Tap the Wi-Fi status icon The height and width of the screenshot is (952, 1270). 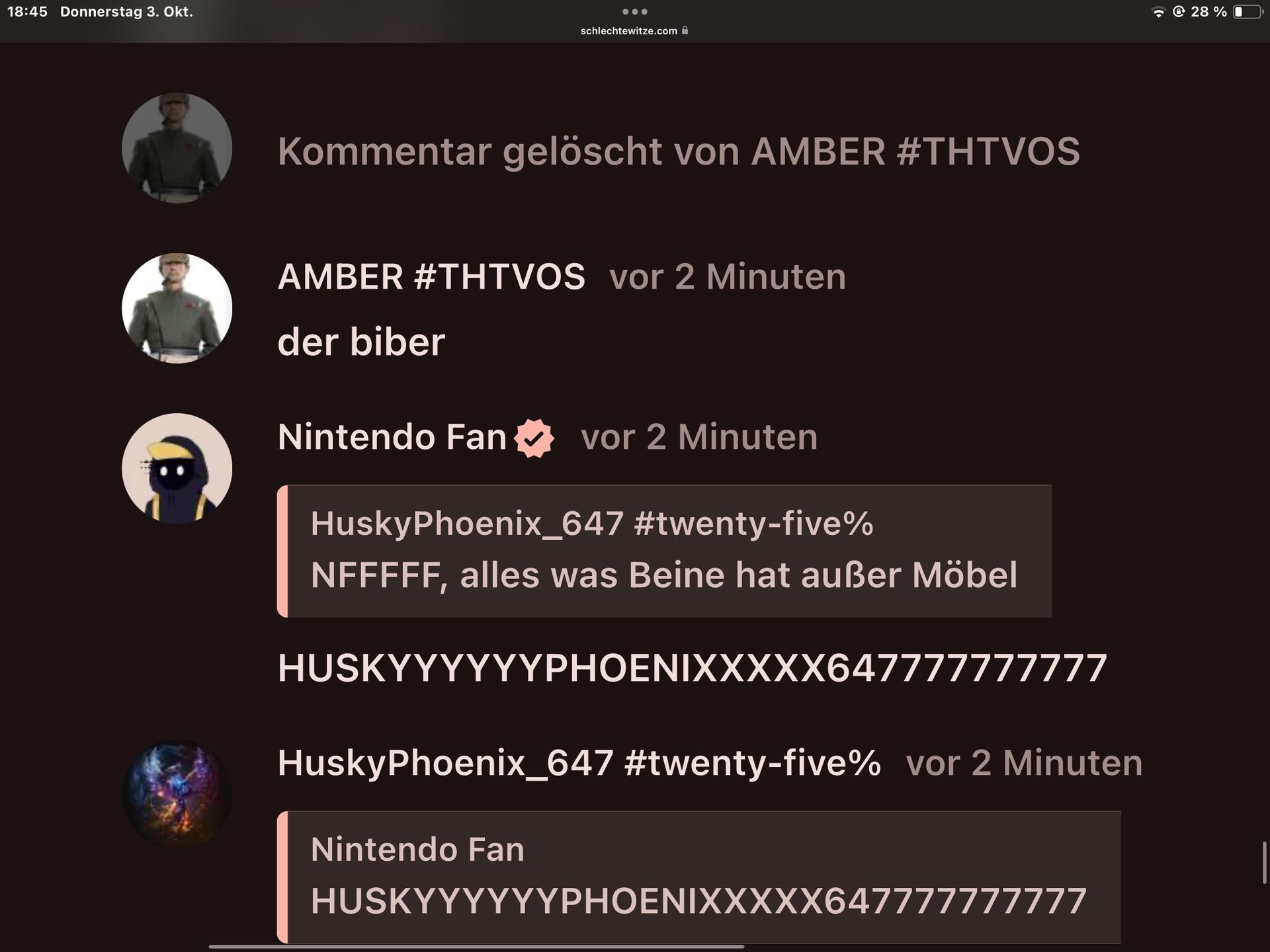click(1158, 12)
